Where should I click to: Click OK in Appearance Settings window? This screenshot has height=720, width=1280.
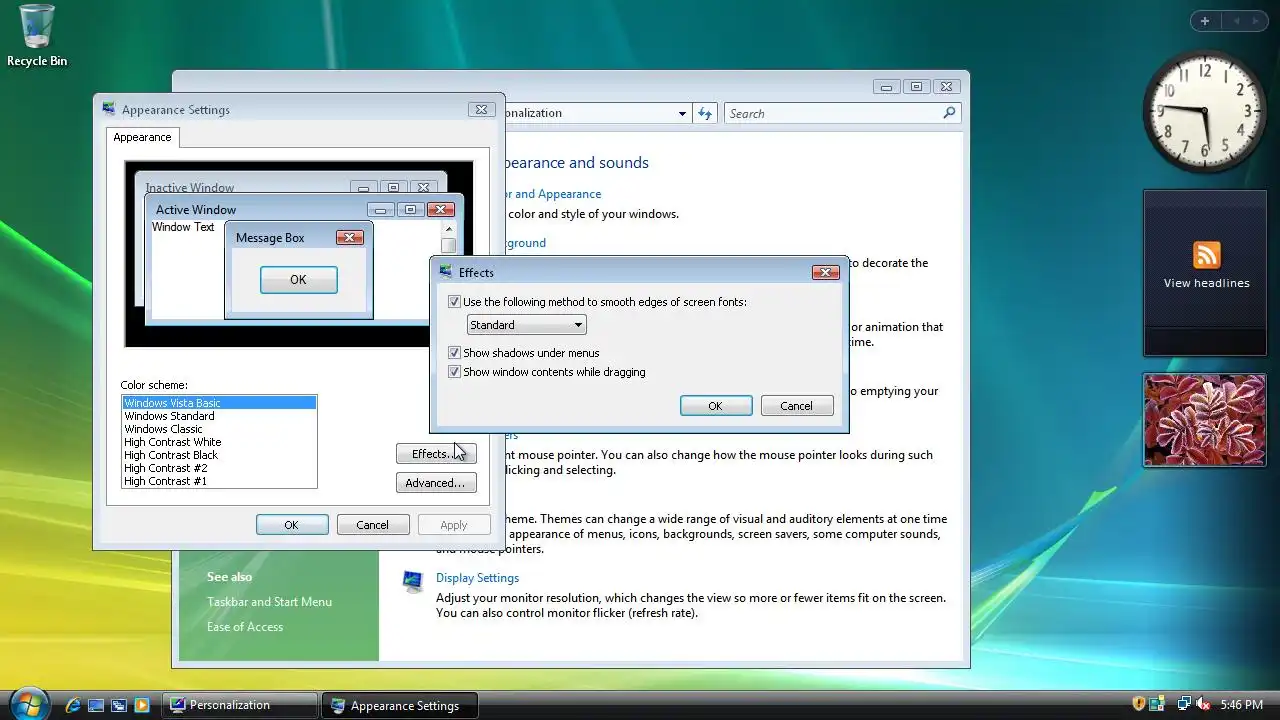point(291,525)
